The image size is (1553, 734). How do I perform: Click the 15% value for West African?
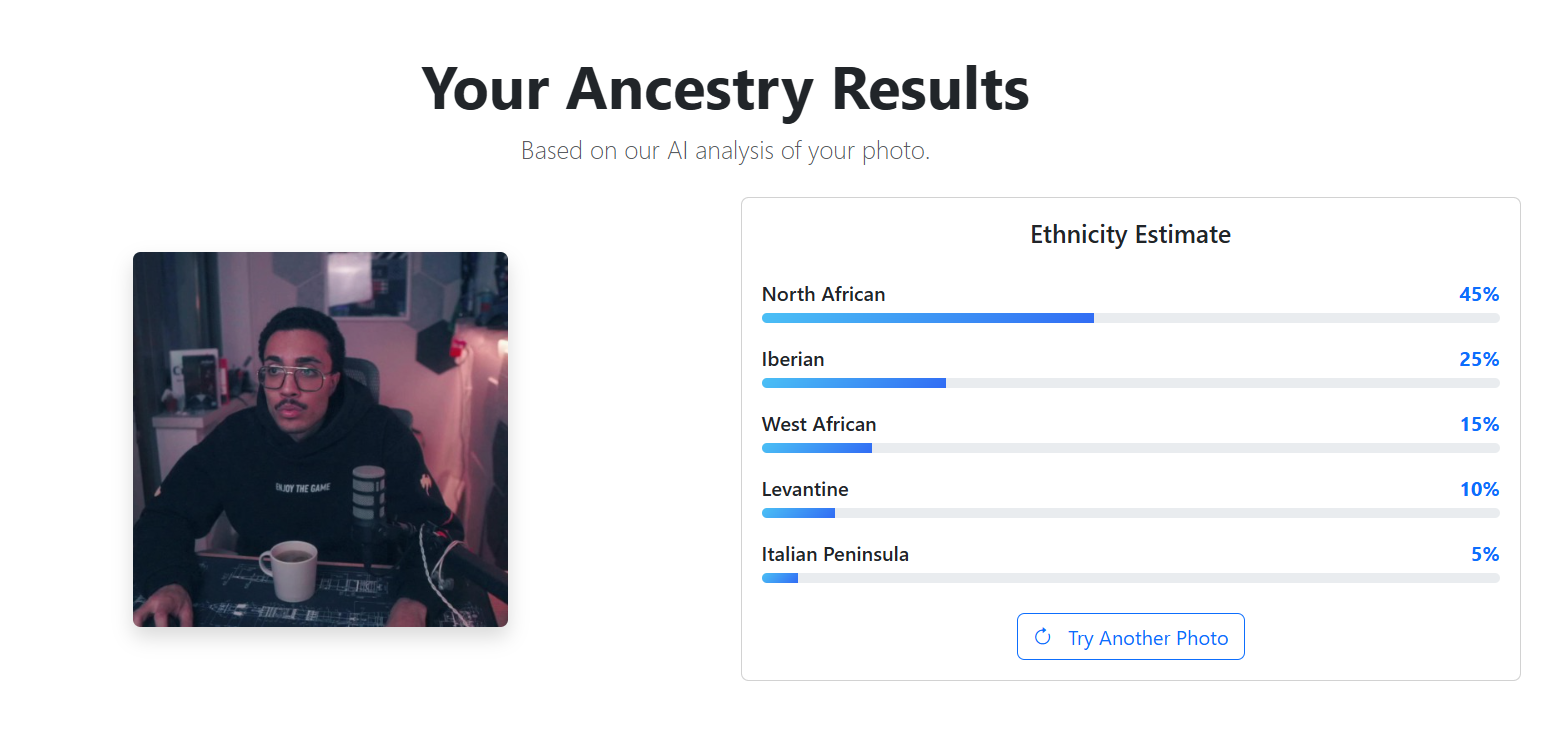click(x=1479, y=424)
